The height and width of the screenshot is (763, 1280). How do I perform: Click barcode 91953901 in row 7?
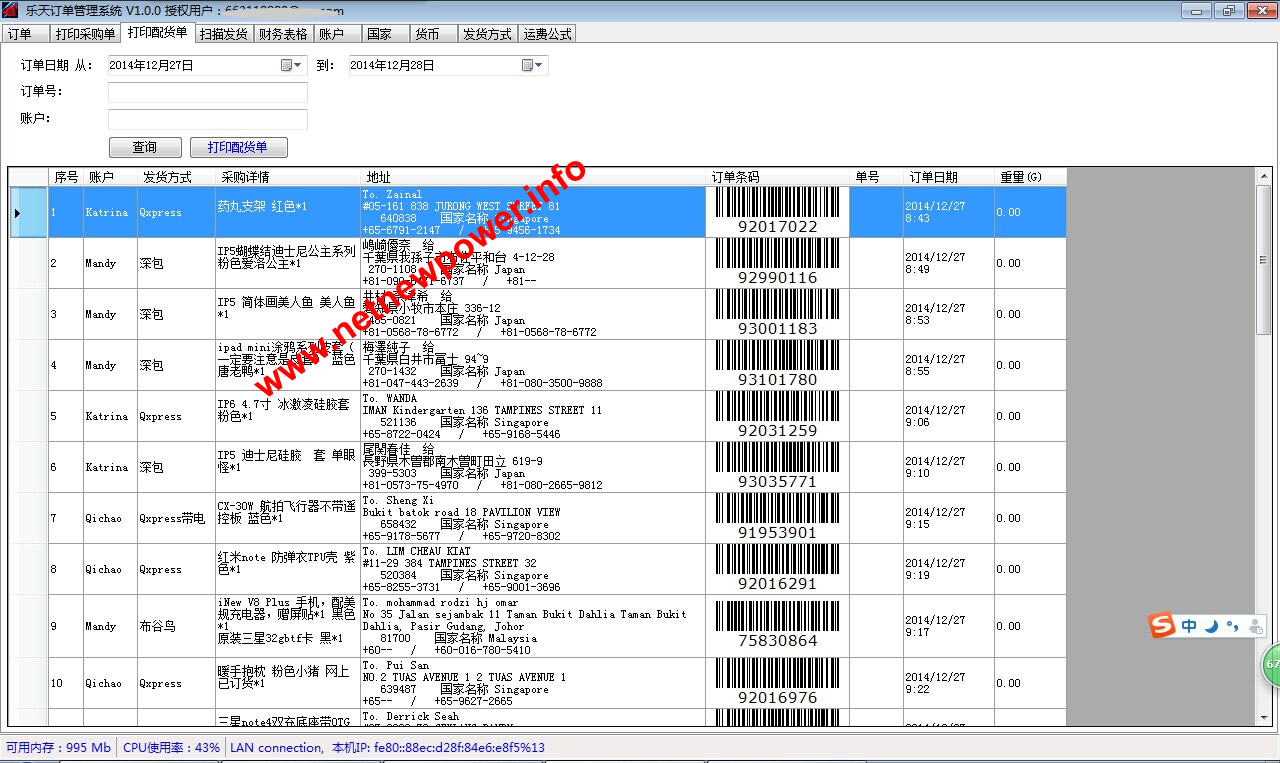pyautogui.click(x=777, y=518)
